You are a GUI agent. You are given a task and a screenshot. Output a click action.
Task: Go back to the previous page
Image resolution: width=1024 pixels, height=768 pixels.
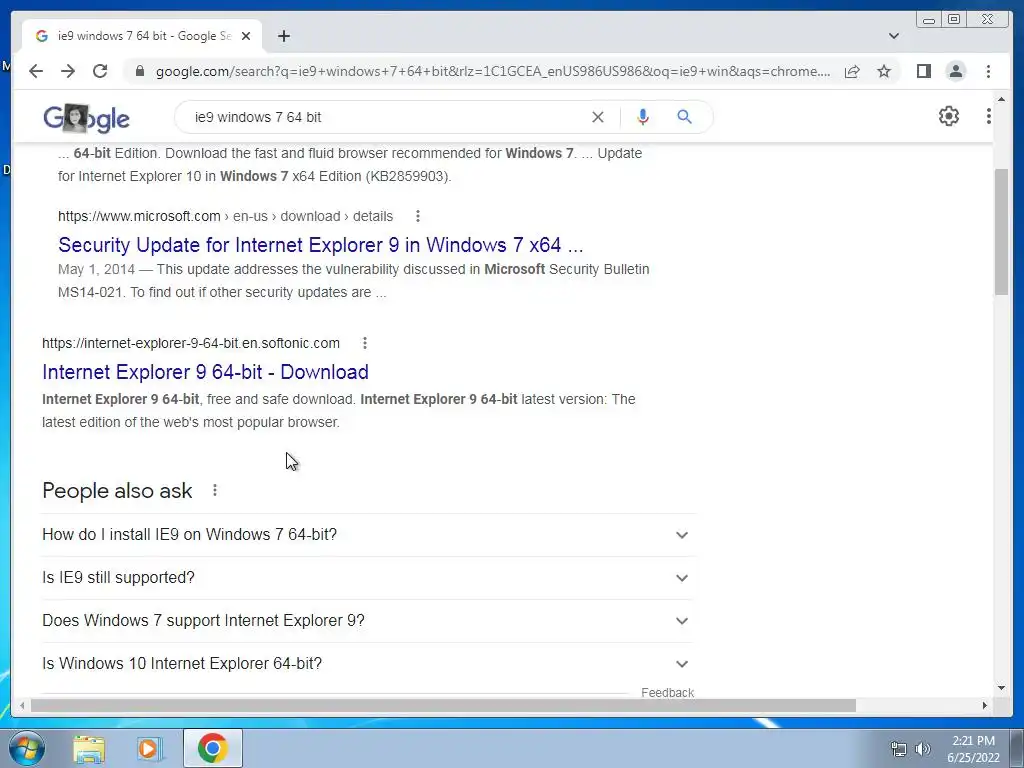[x=36, y=71]
